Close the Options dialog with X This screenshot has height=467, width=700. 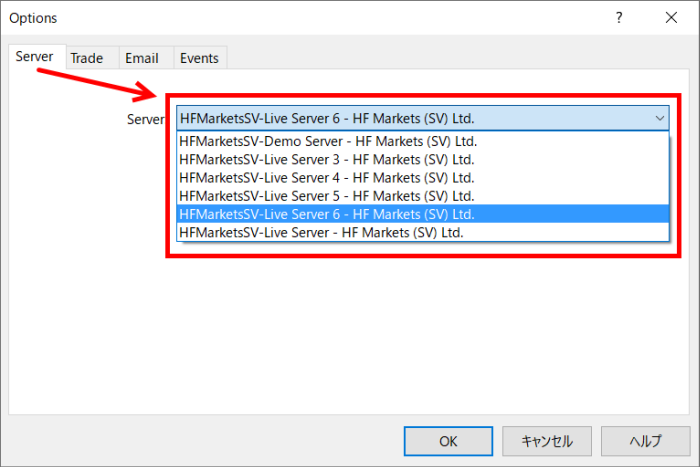(x=670, y=18)
